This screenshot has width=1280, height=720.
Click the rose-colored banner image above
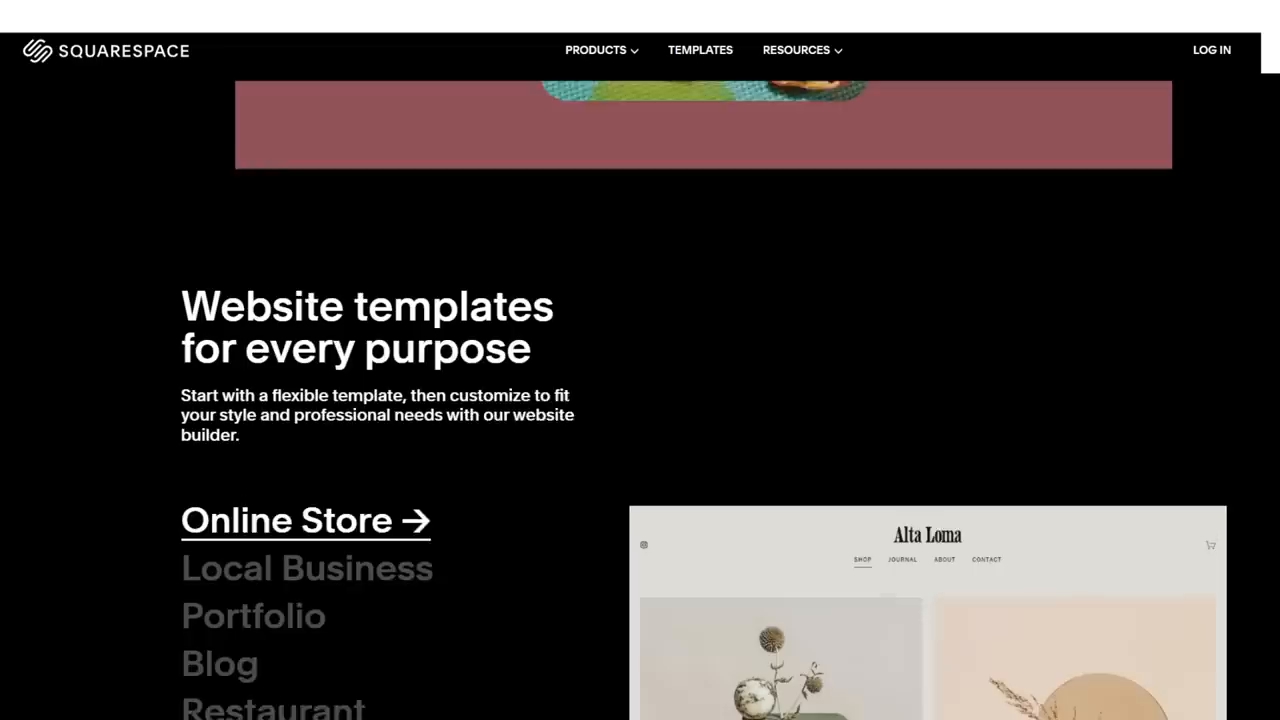point(703,125)
